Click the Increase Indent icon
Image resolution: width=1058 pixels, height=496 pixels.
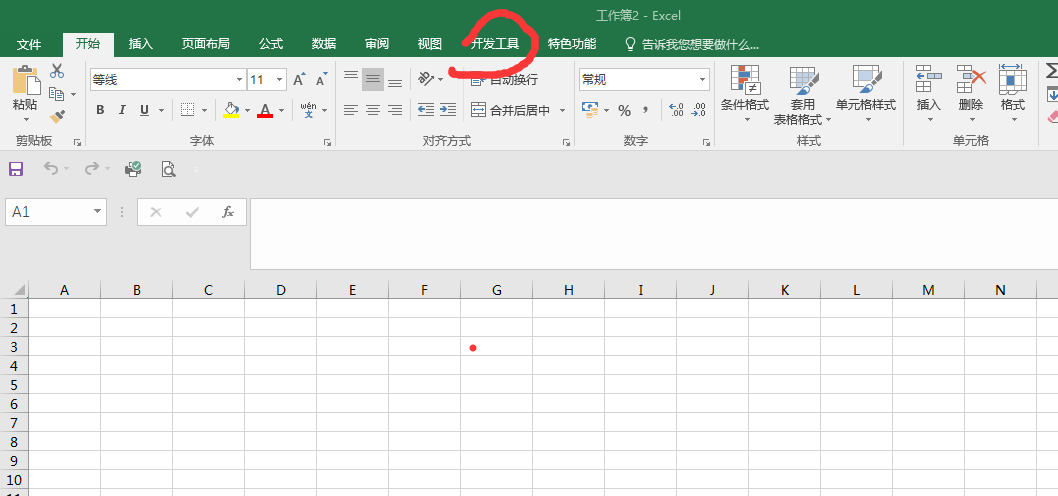[448, 110]
